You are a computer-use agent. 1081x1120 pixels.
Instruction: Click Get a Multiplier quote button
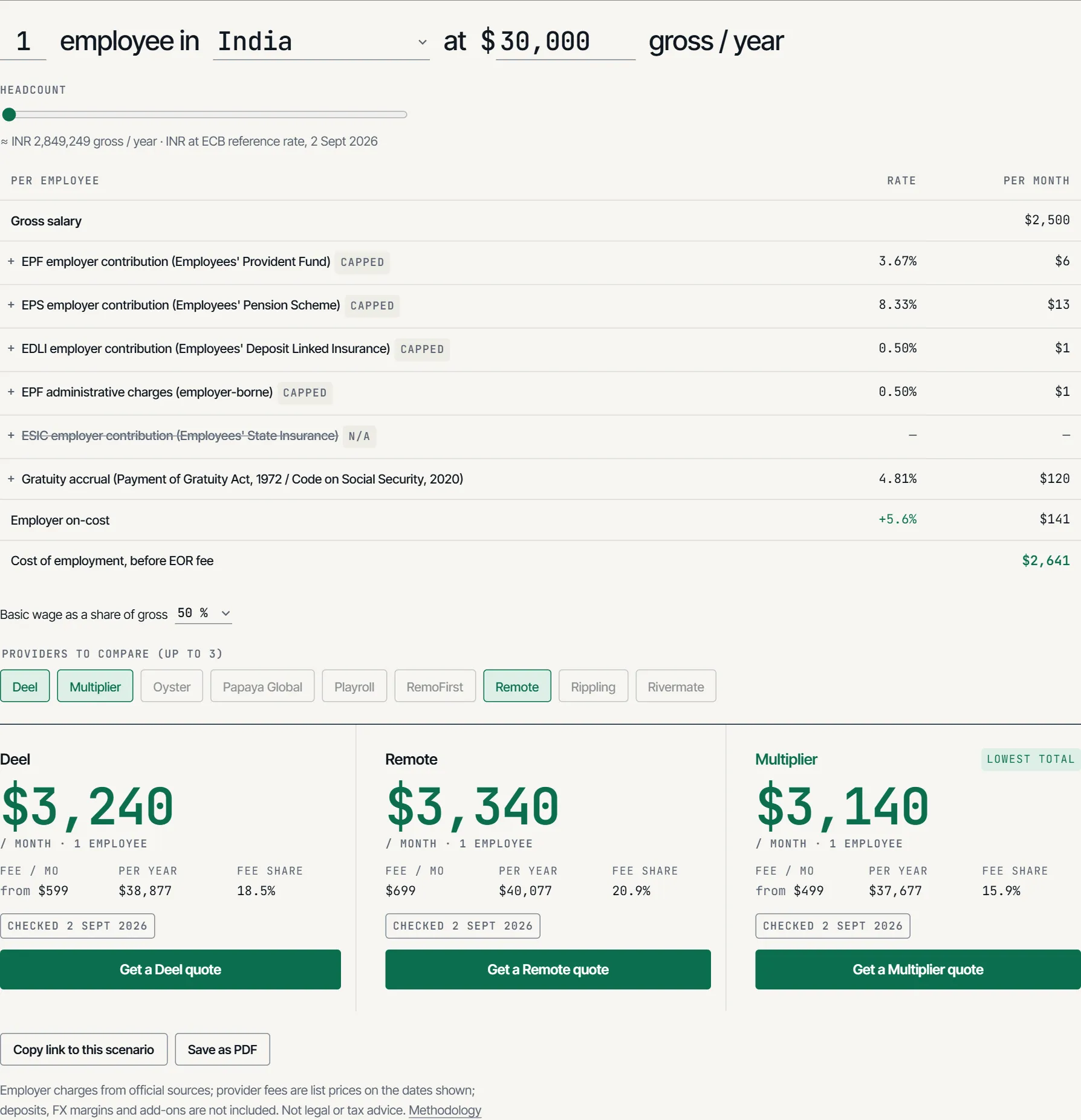pyautogui.click(x=918, y=969)
